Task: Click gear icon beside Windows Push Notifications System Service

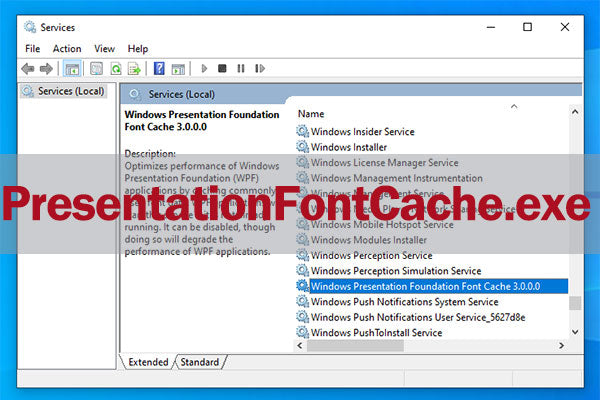Action: (302, 301)
